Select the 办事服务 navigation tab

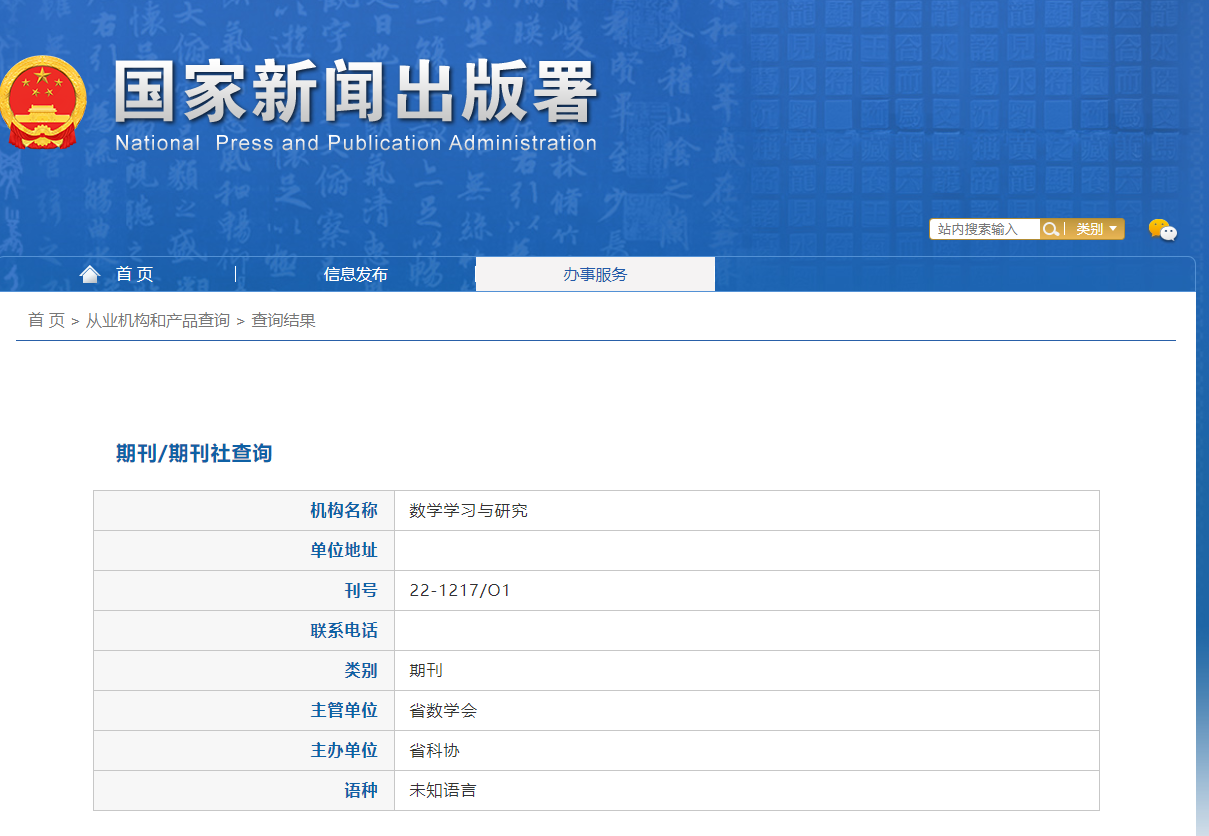595,275
